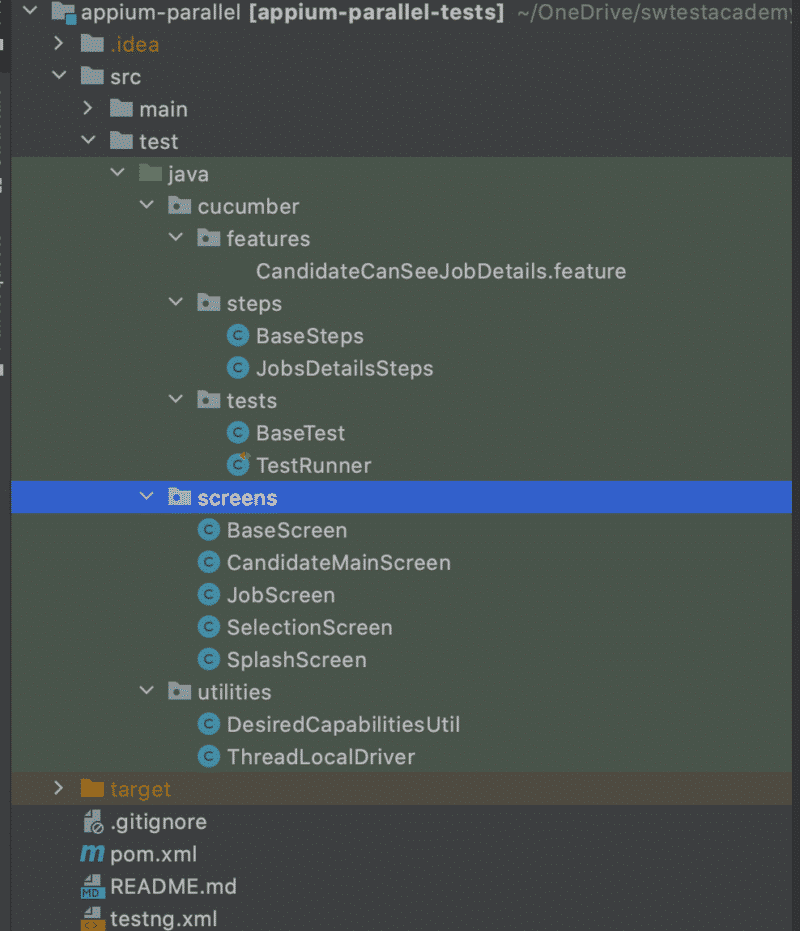Image resolution: width=800 pixels, height=931 pixels.
Task: Collapse the screens package
Action: click(147, 496)
